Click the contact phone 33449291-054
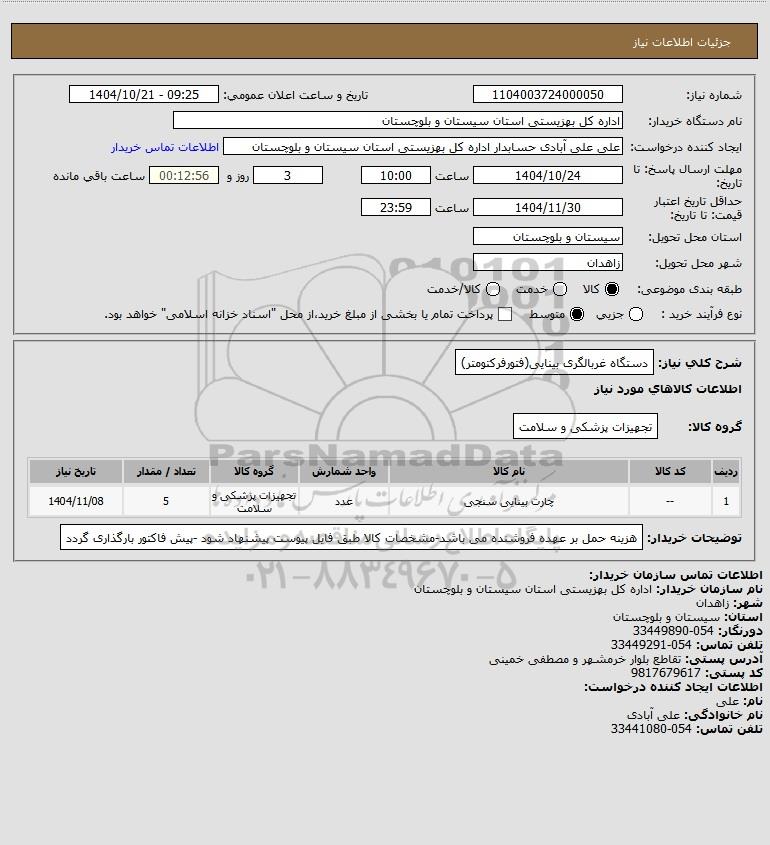 click(651, 645)
